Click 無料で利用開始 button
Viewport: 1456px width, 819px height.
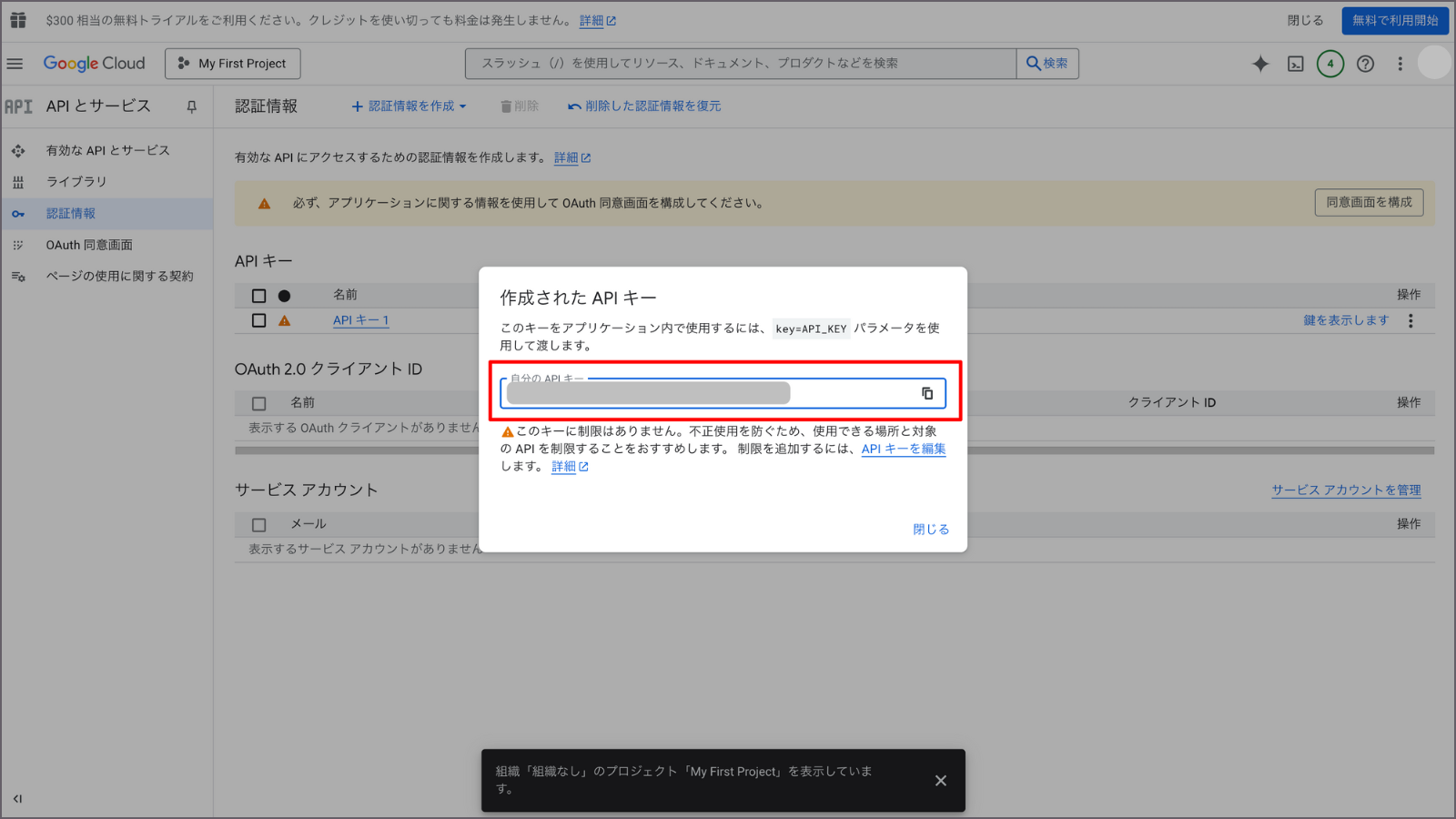(1395, 20)
